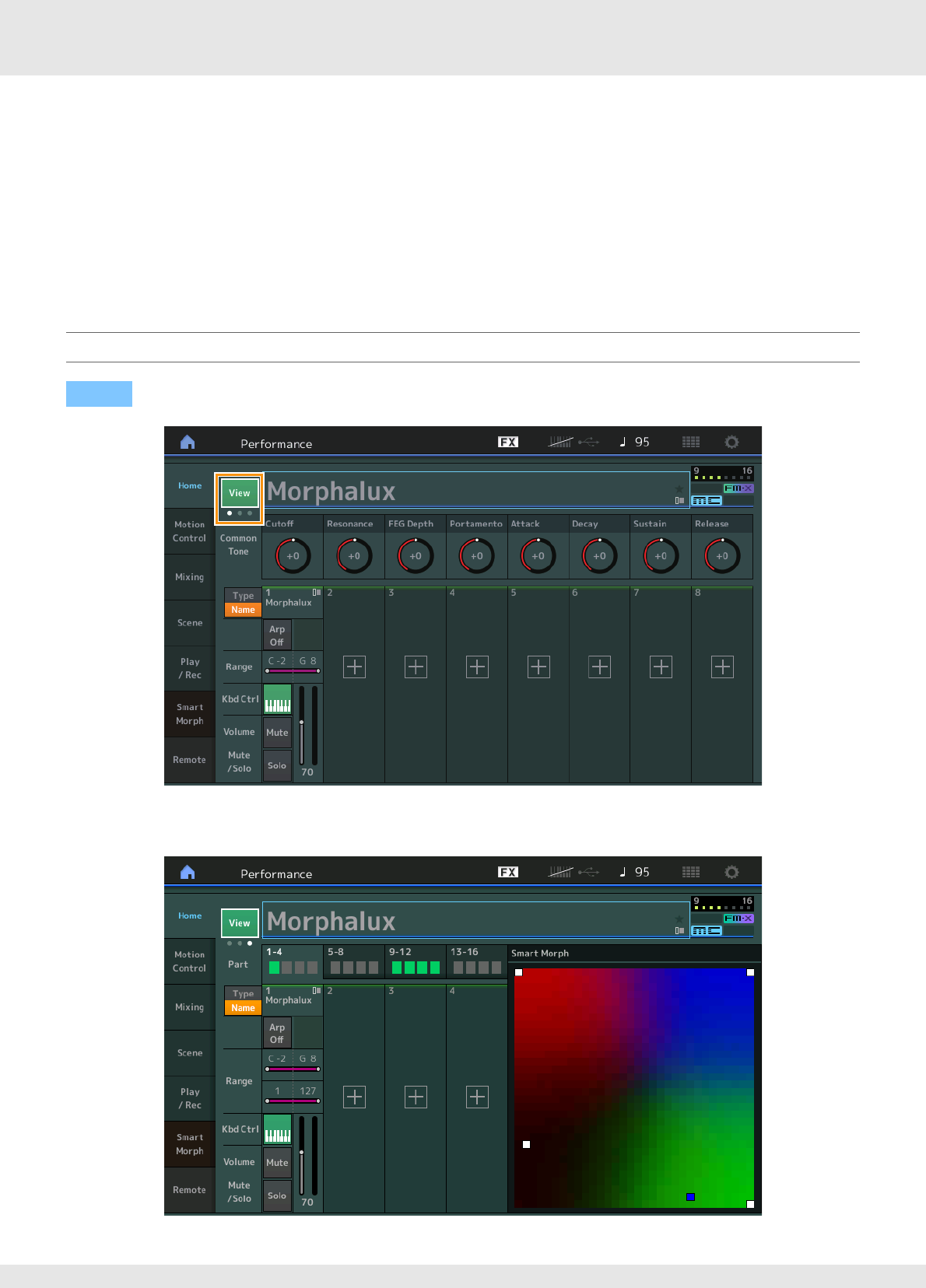926x1288 pixels.
Task: Open Mixing tab in upper screen
Action: click(x=190, y=577)
